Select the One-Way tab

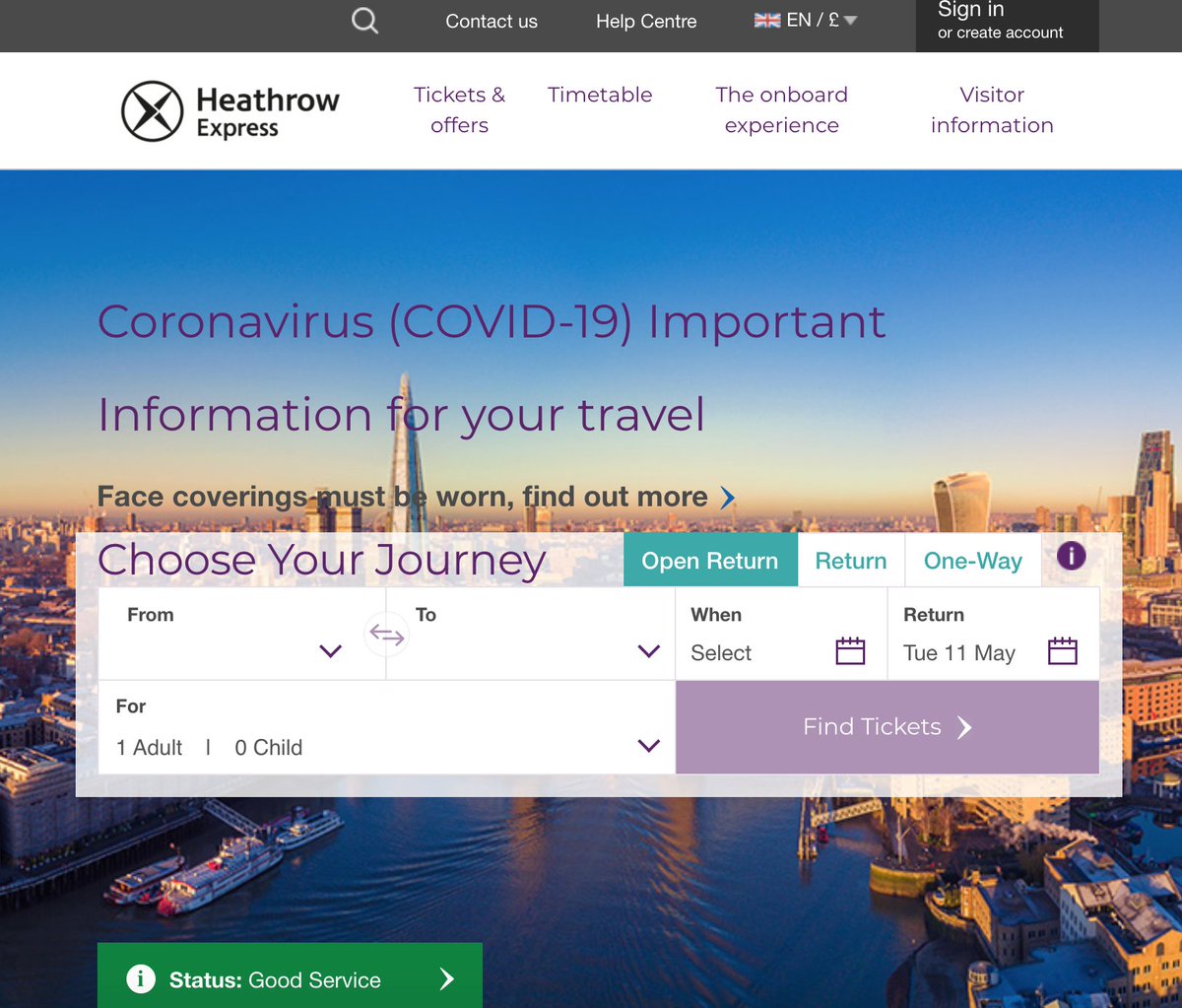tap(973, 560)
